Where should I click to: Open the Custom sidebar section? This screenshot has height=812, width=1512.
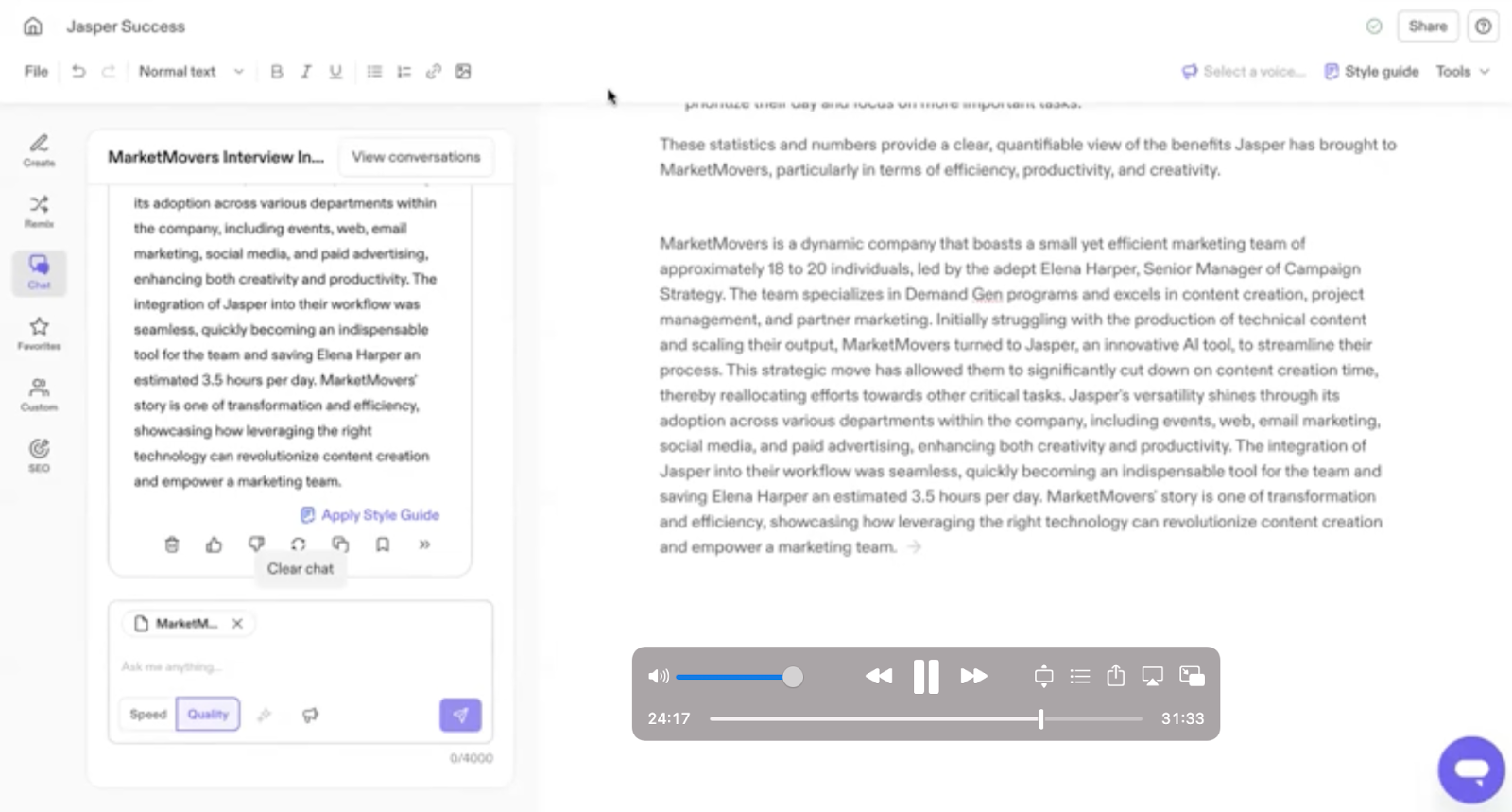click(39, 395)
